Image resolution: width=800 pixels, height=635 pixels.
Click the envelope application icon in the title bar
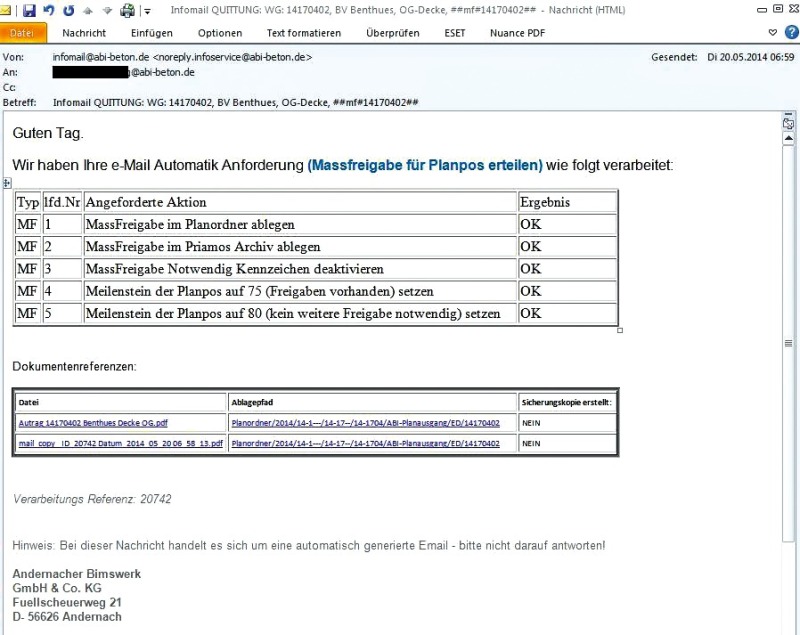(x=6, y=10)
